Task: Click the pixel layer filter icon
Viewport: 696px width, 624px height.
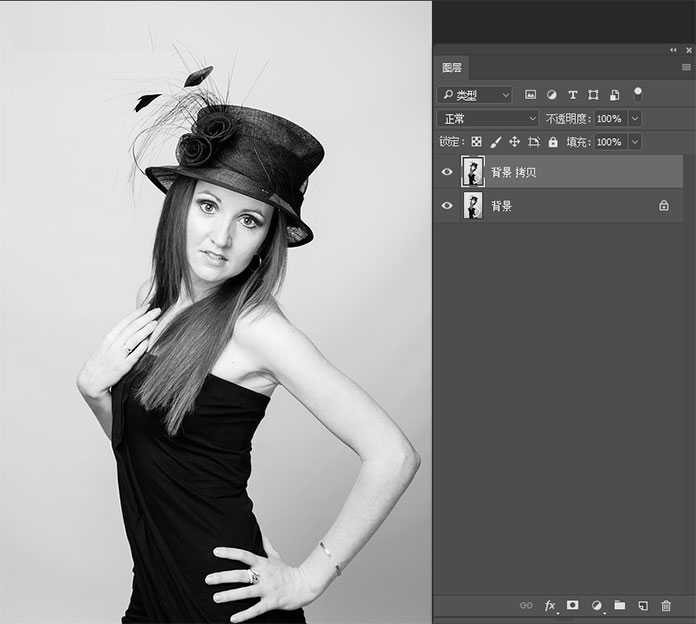Action: 530,95
